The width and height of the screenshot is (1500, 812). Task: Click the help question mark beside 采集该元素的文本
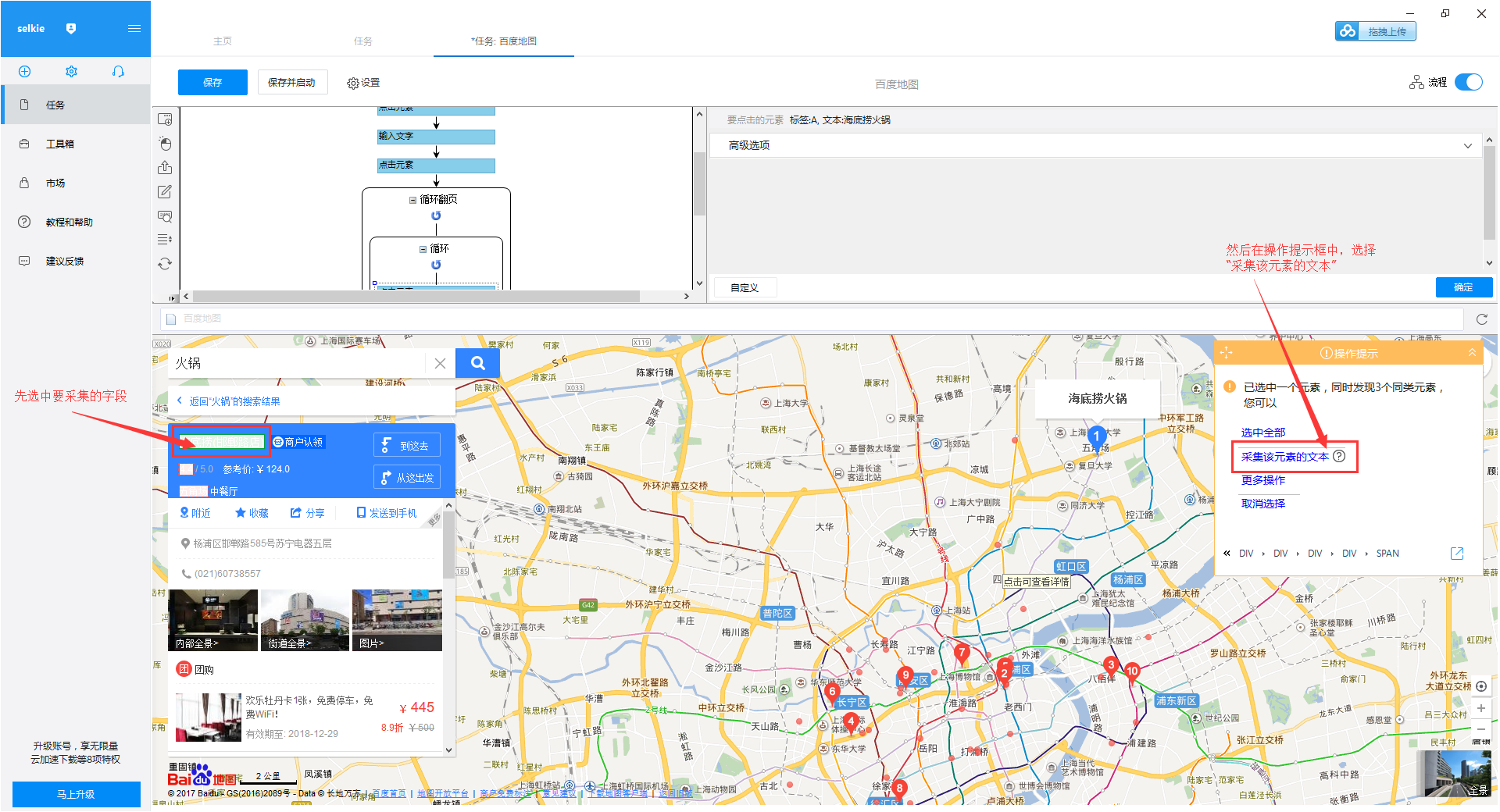[1339, 456]
